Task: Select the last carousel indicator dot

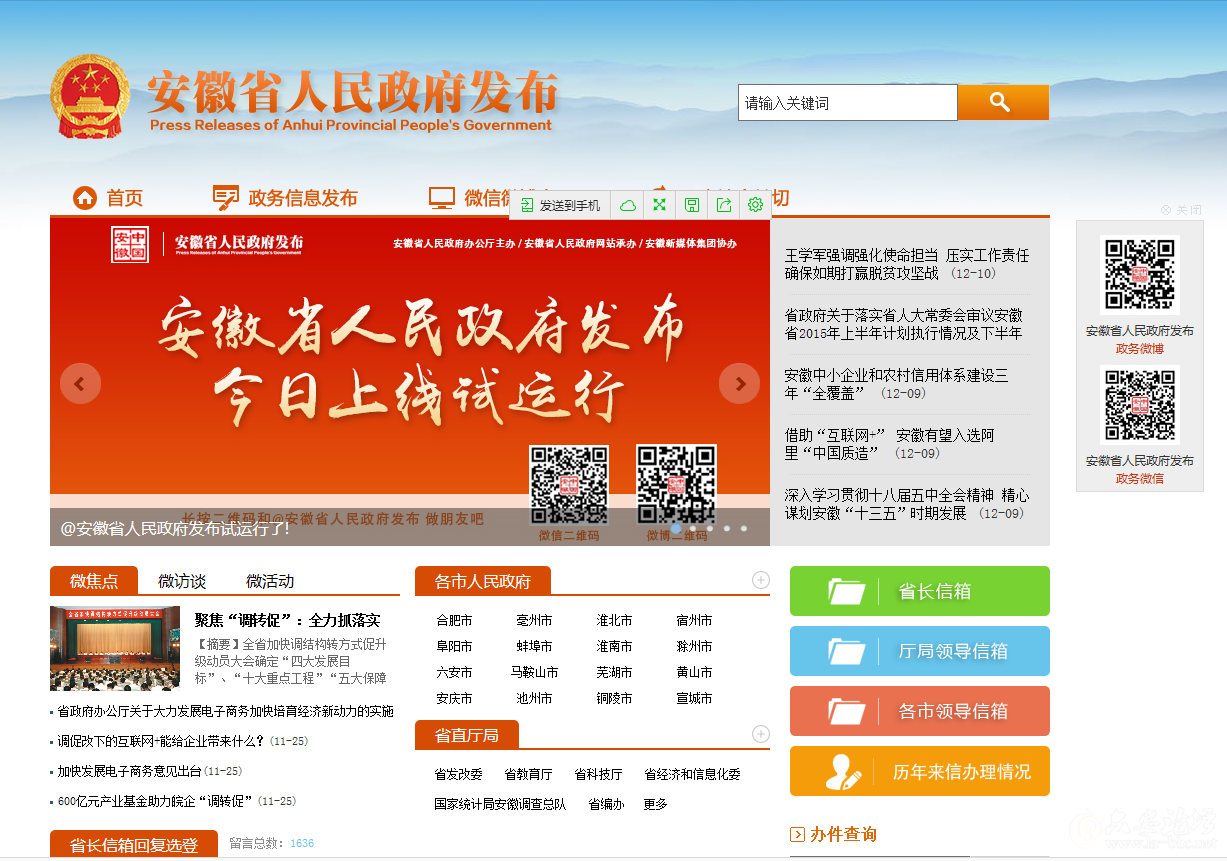Action: pos(743,528)
